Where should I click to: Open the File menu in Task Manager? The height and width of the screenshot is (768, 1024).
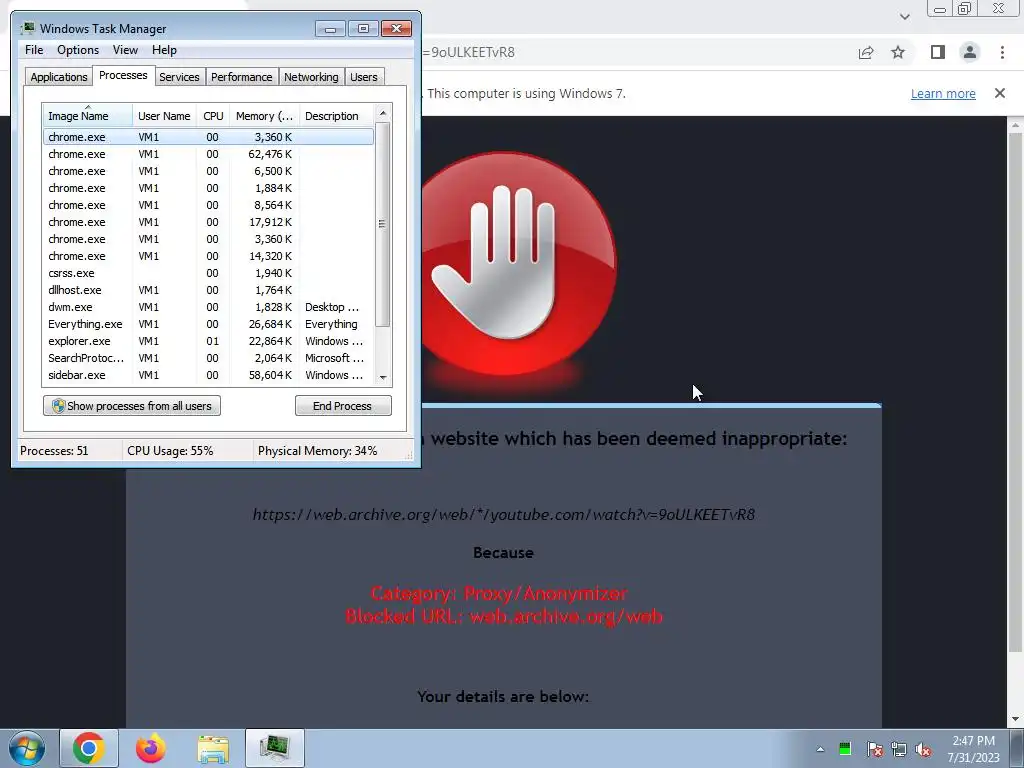point(34,50)
